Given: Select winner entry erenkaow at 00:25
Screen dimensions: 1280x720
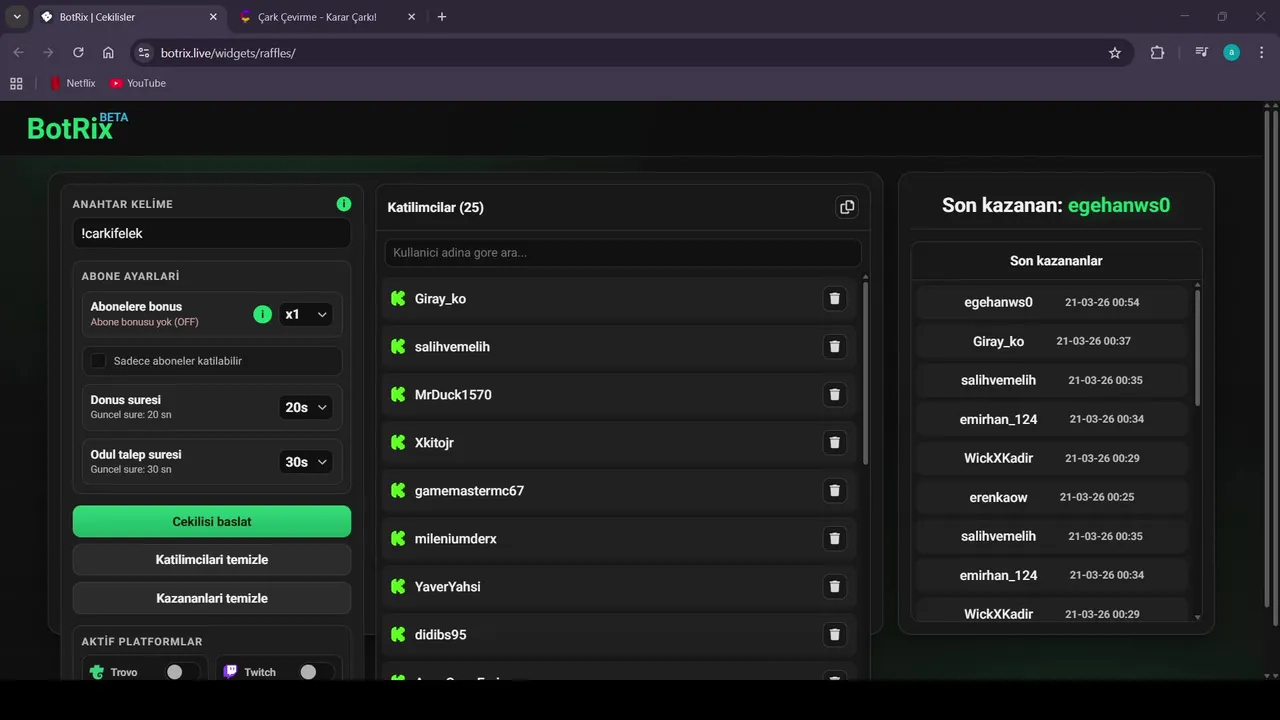Looking at the screenshot, I should point(1051,497).
